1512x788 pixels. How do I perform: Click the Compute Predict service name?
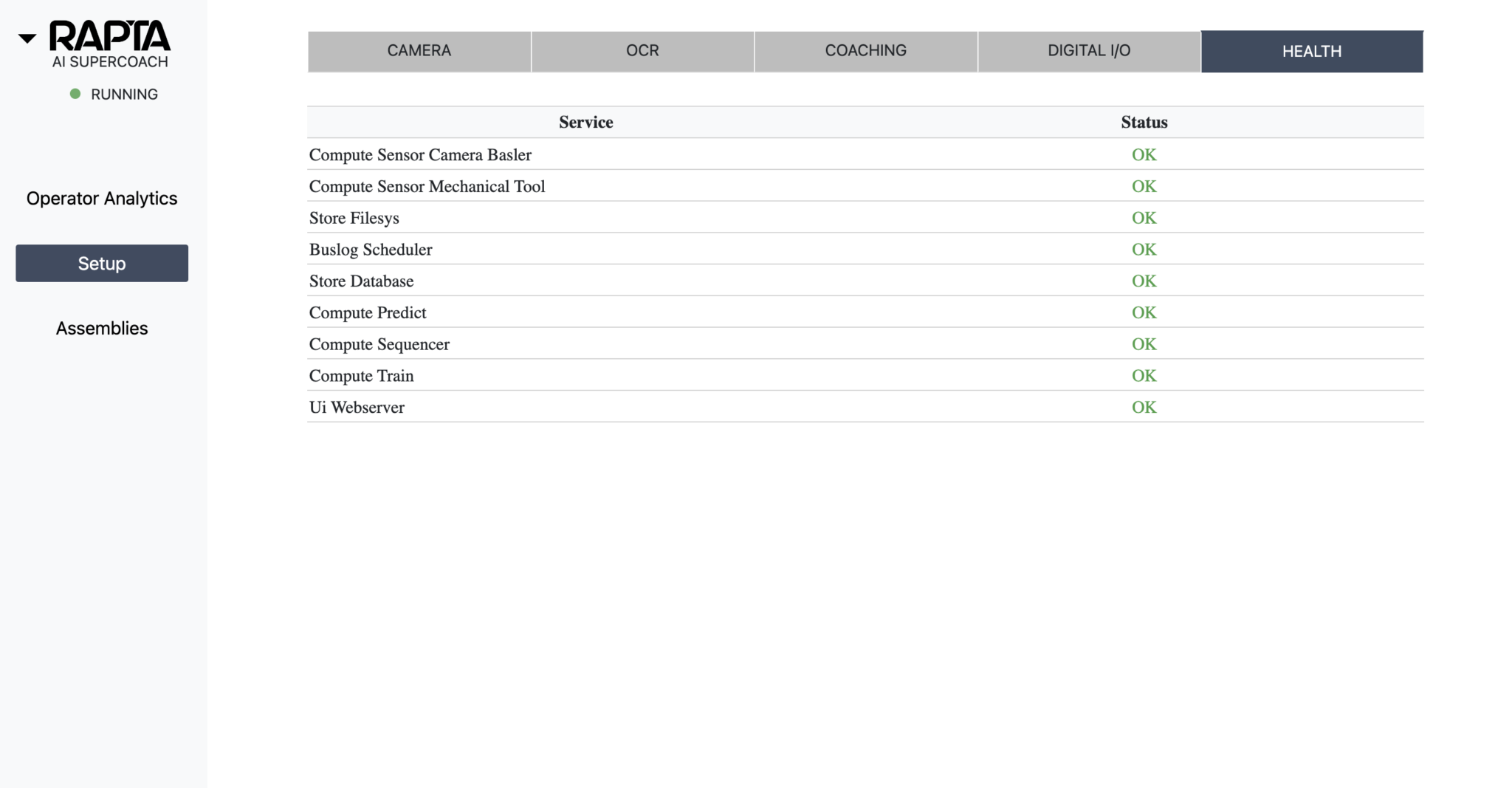(368, 313)
